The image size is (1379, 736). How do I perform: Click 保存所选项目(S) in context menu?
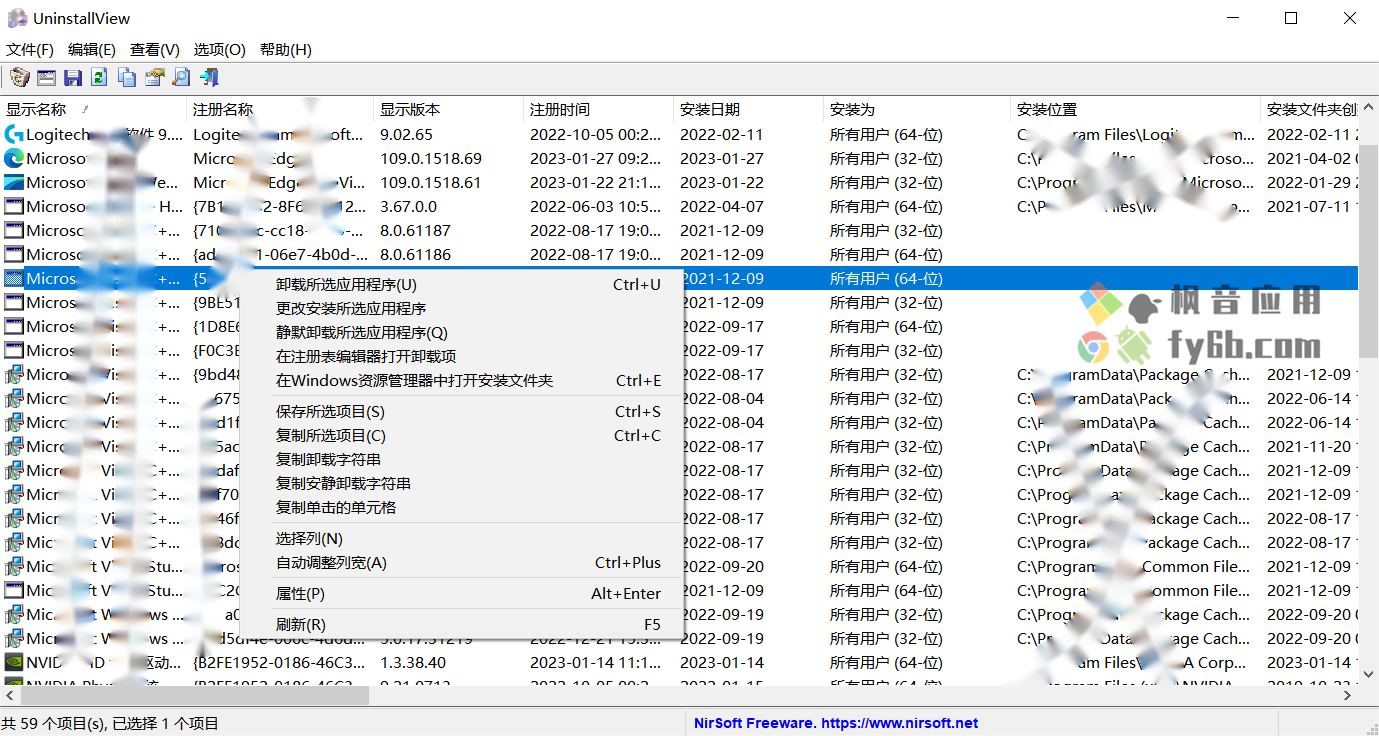[x=461, y=412]
